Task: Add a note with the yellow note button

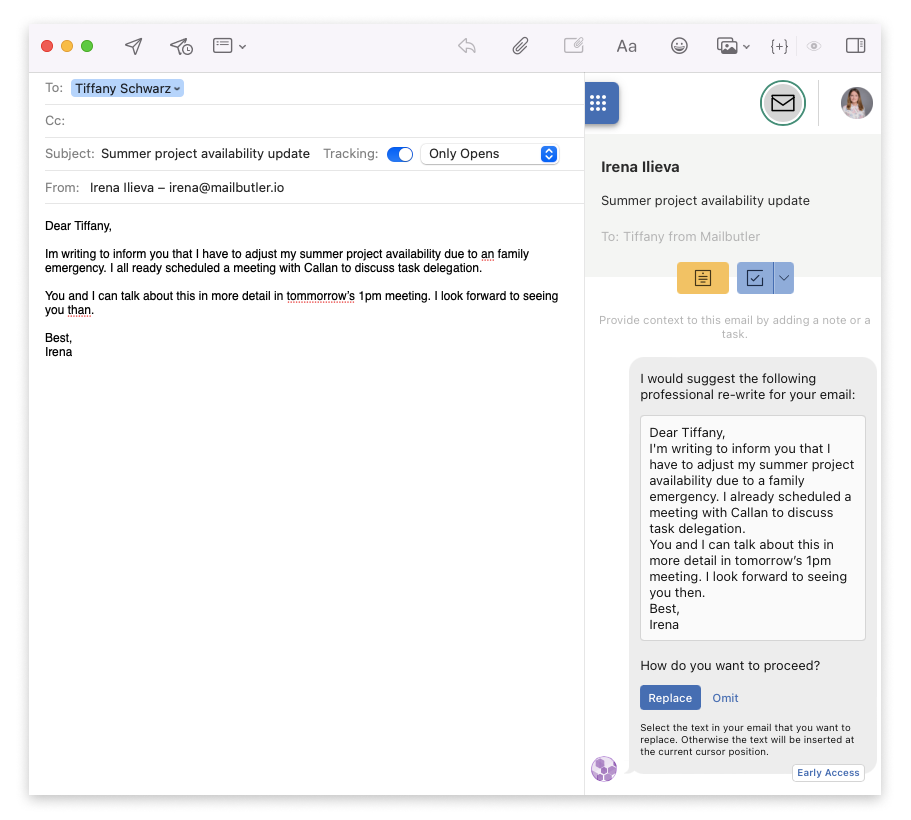Action: [x=702, y=278]
